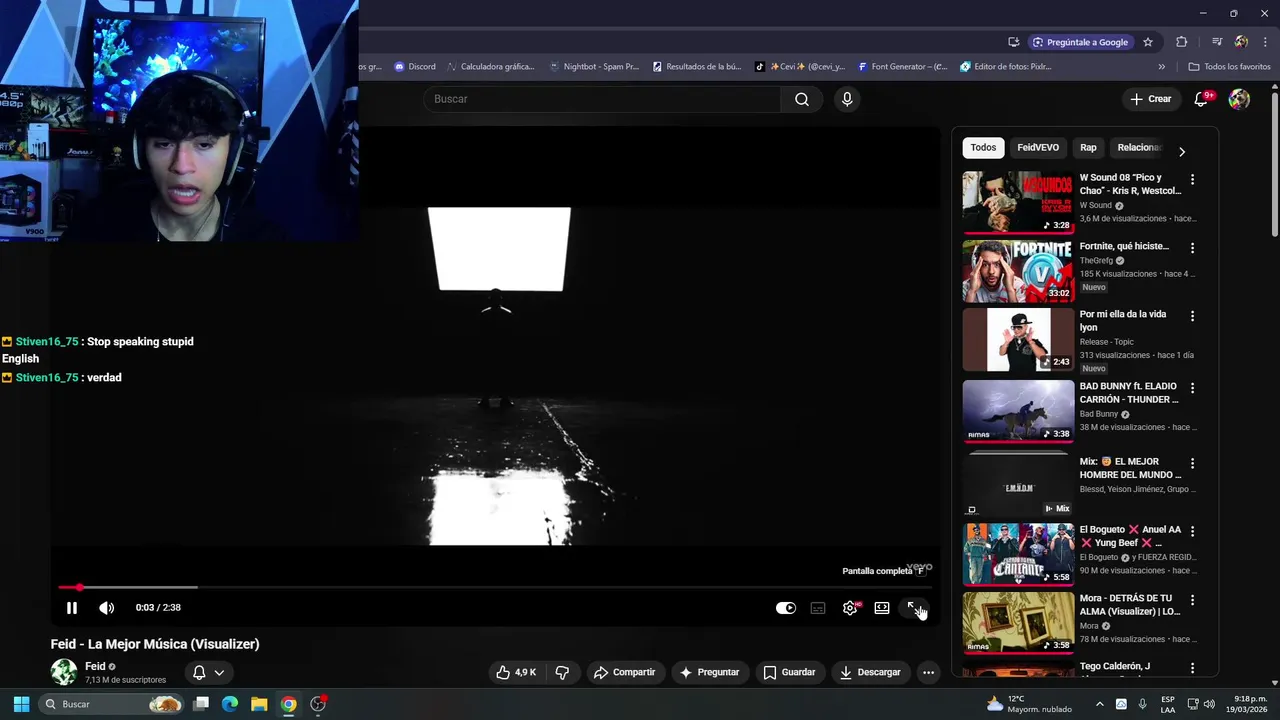Open the Feid channel avatar
The width and height of the screenshot is (1280, 720).
tap(64, 672)
